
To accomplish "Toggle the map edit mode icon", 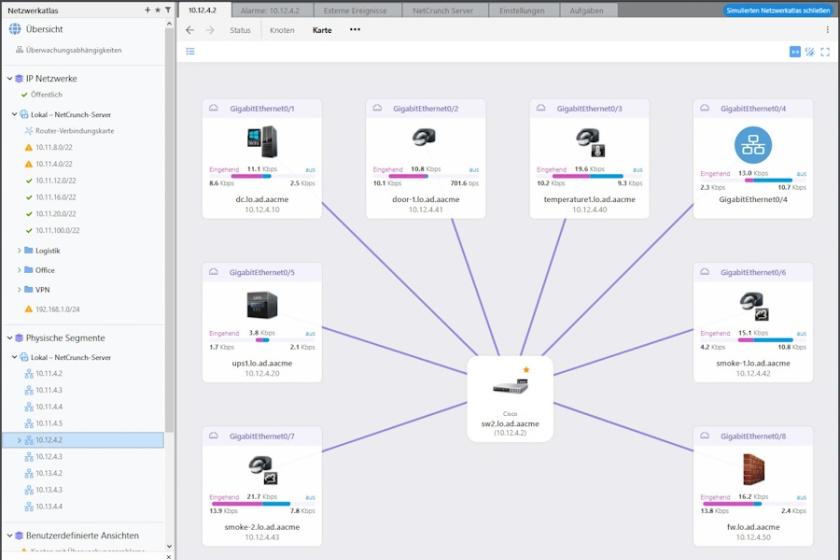I will click(810, 52).
